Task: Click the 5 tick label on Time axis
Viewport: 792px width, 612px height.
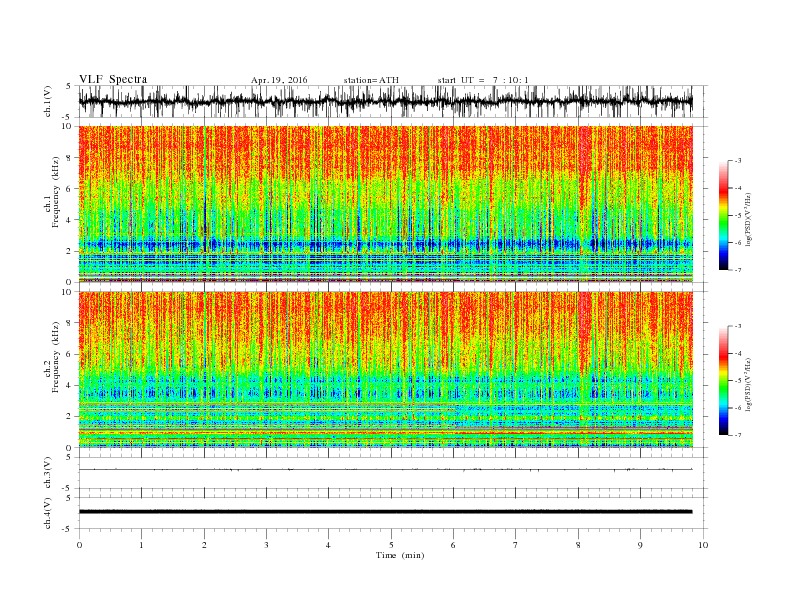Action: click(391, 545)
